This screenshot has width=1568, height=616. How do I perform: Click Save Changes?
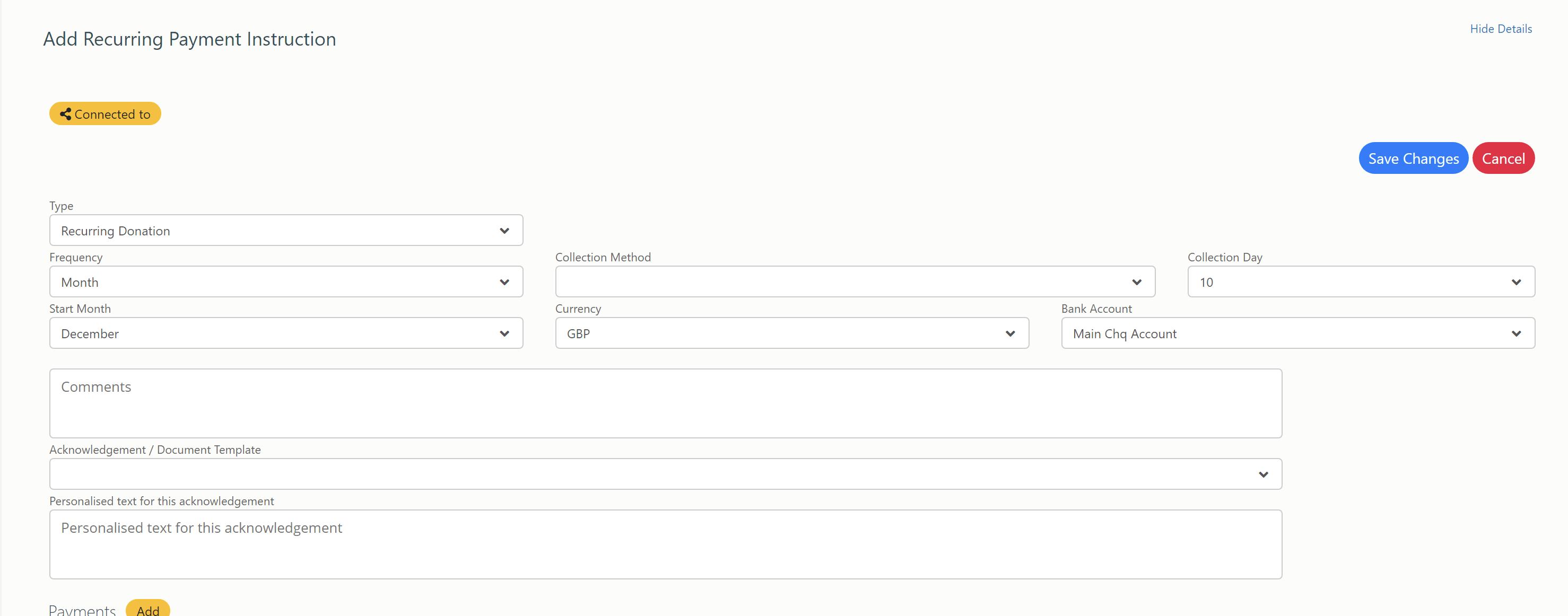[x=1414, y=157]
